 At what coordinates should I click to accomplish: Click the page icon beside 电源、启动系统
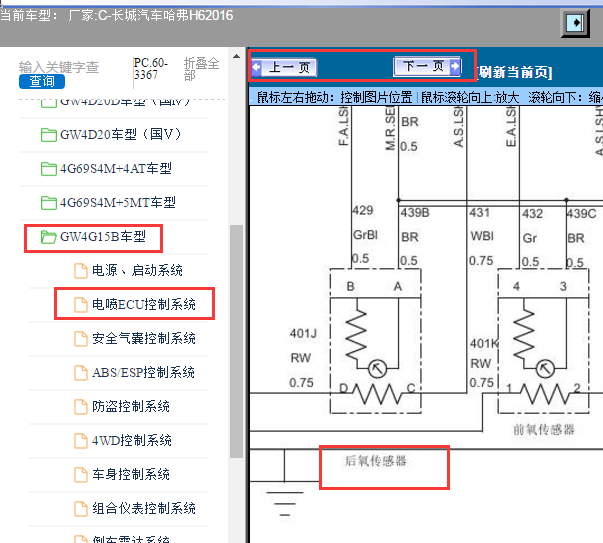pos(81,271)
